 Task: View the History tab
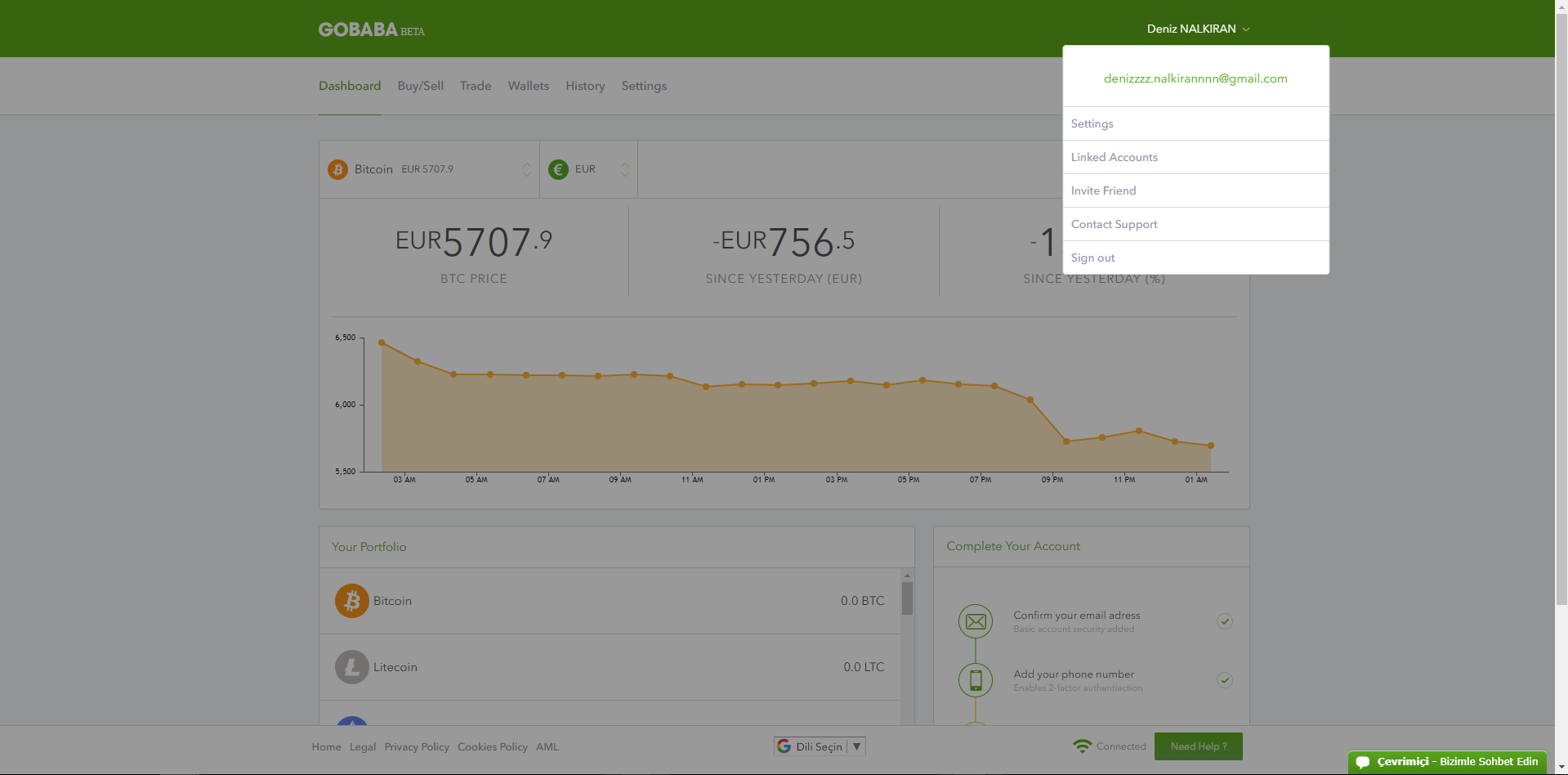pyautogui.click(x=585, y=86)
